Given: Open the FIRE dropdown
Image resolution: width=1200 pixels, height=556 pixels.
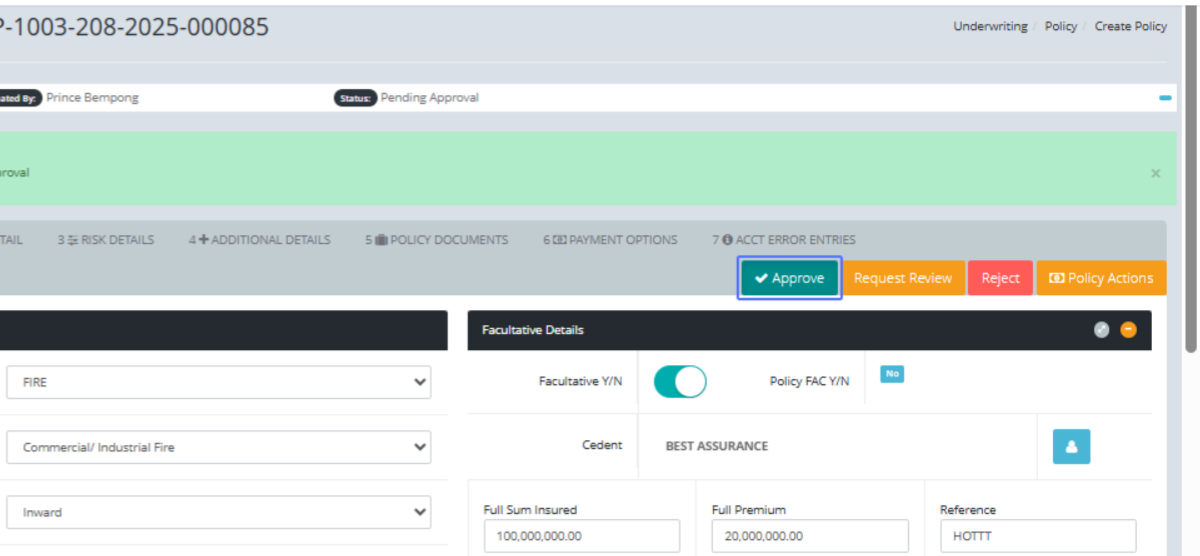Looking at the screenshot, I should click(218, 382).
